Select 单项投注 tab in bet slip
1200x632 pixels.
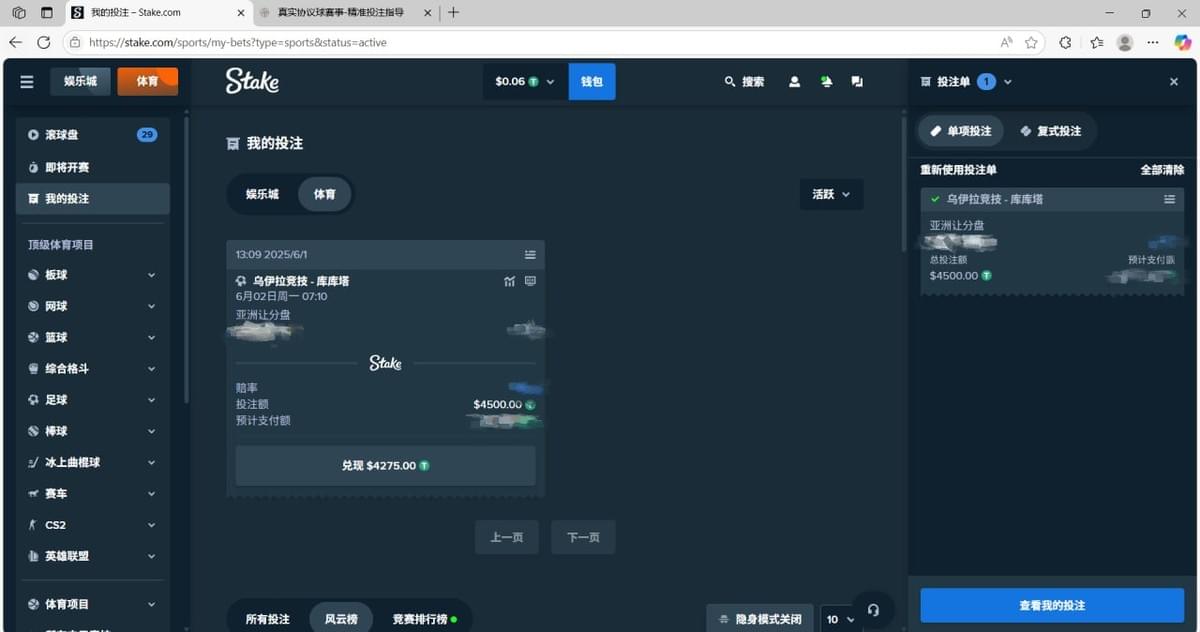pos(961,131)
